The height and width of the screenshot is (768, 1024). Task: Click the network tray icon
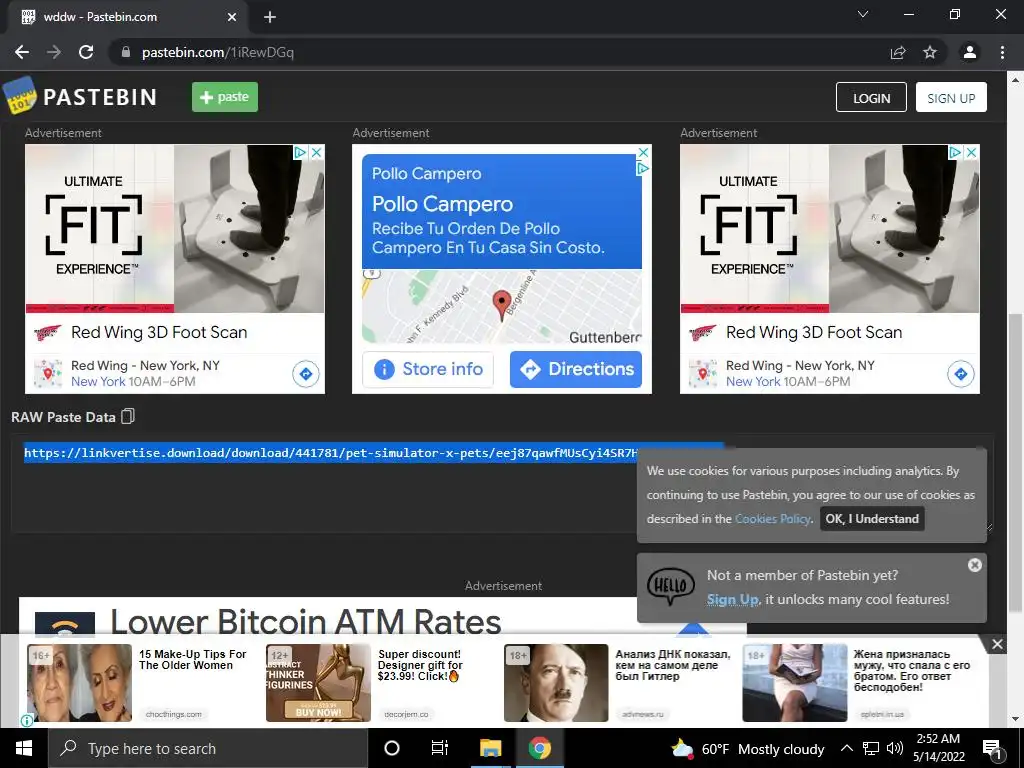pos(871,748)
